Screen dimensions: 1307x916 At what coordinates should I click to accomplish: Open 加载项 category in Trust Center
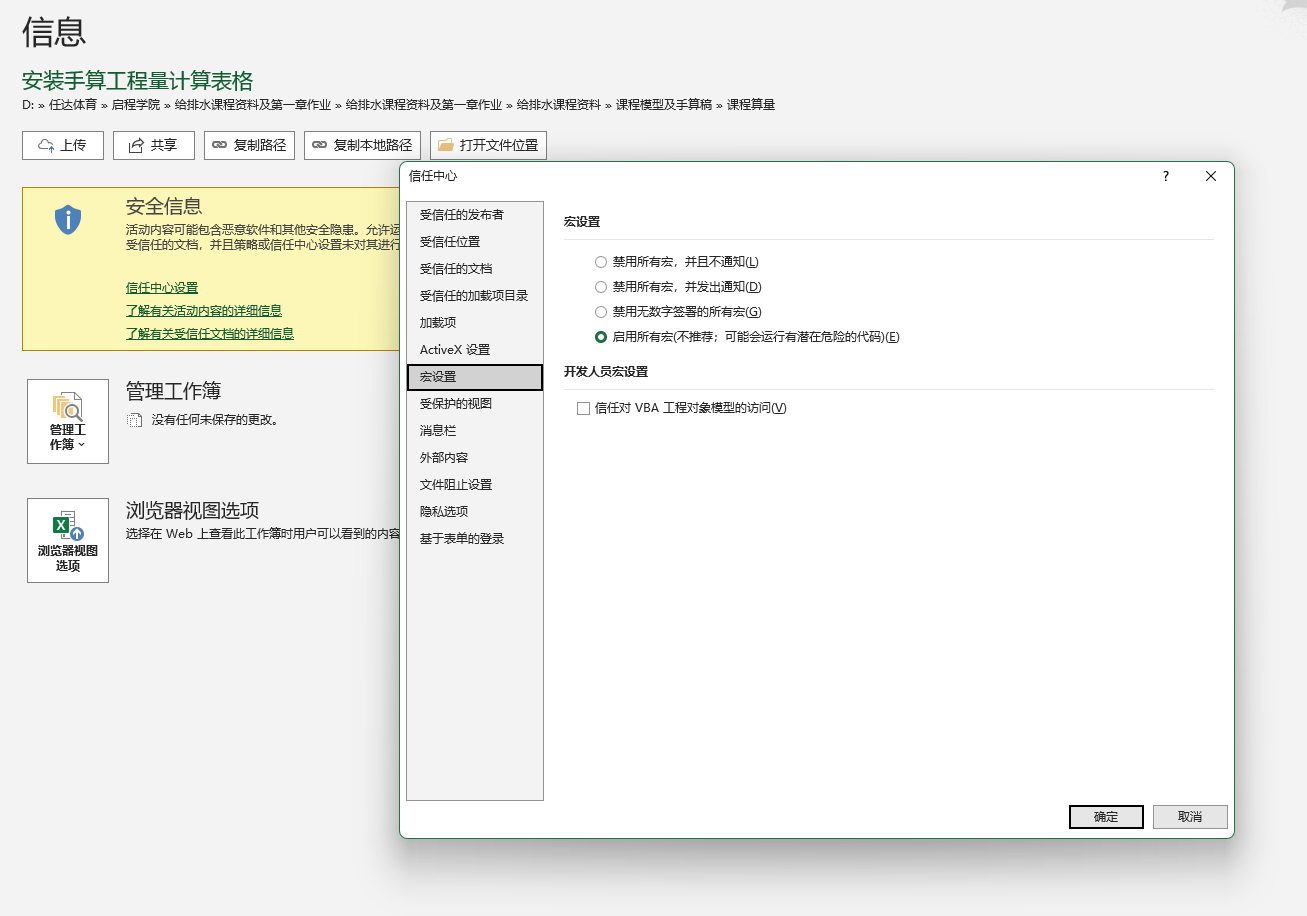[x=475, y=323]
